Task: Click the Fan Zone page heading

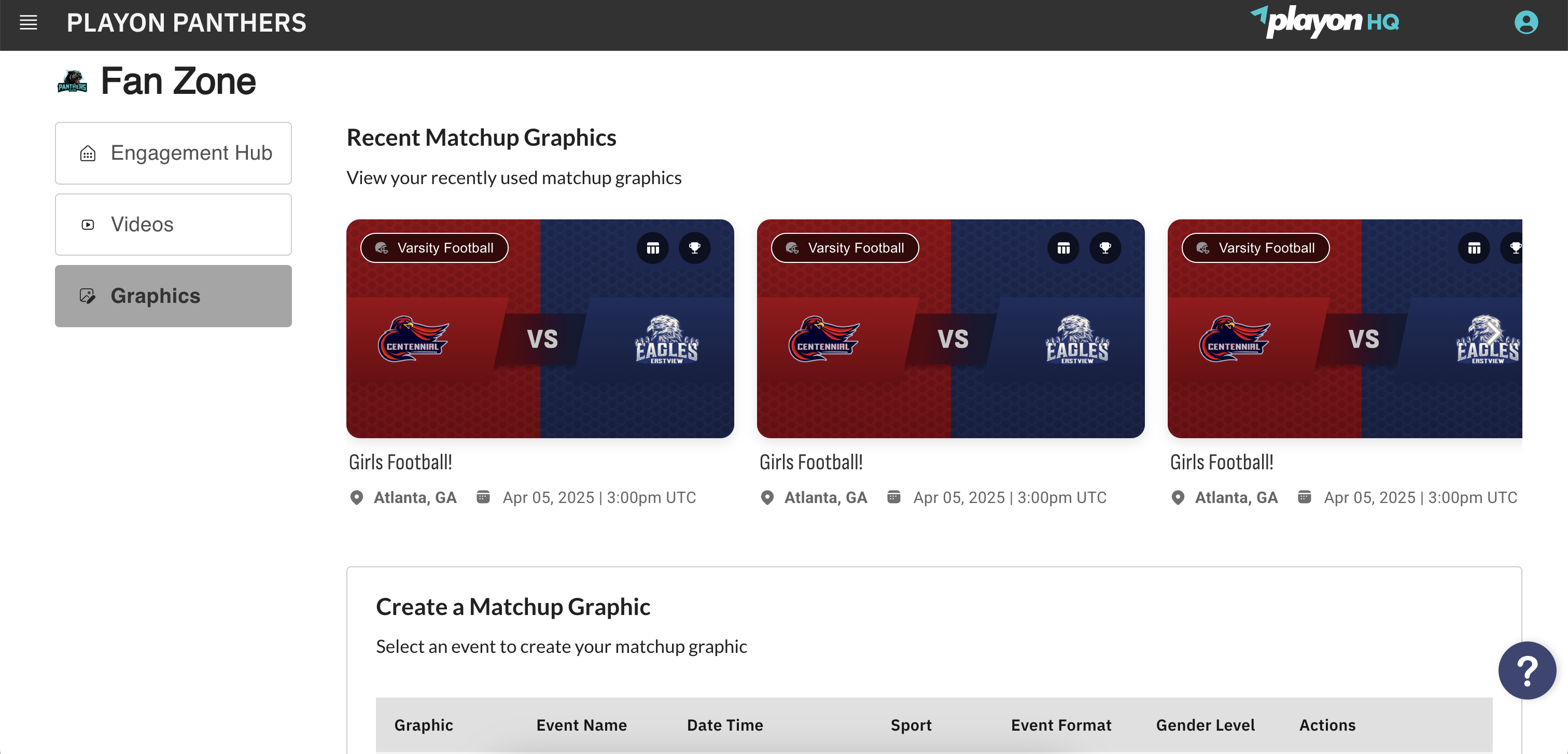Action: (178, 81)
